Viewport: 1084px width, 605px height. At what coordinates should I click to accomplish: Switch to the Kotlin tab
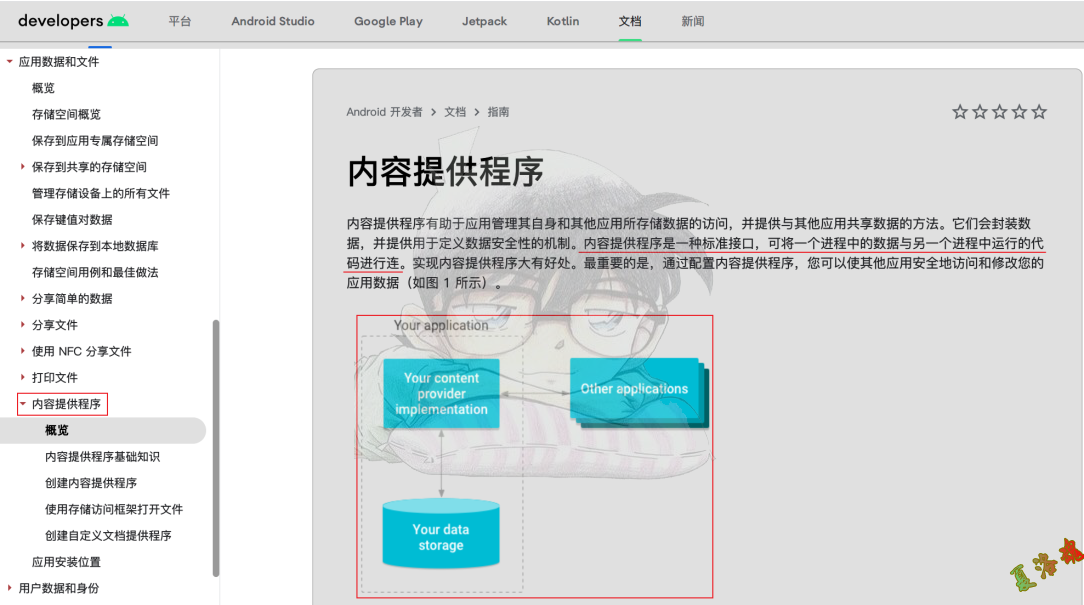[563, 21]
